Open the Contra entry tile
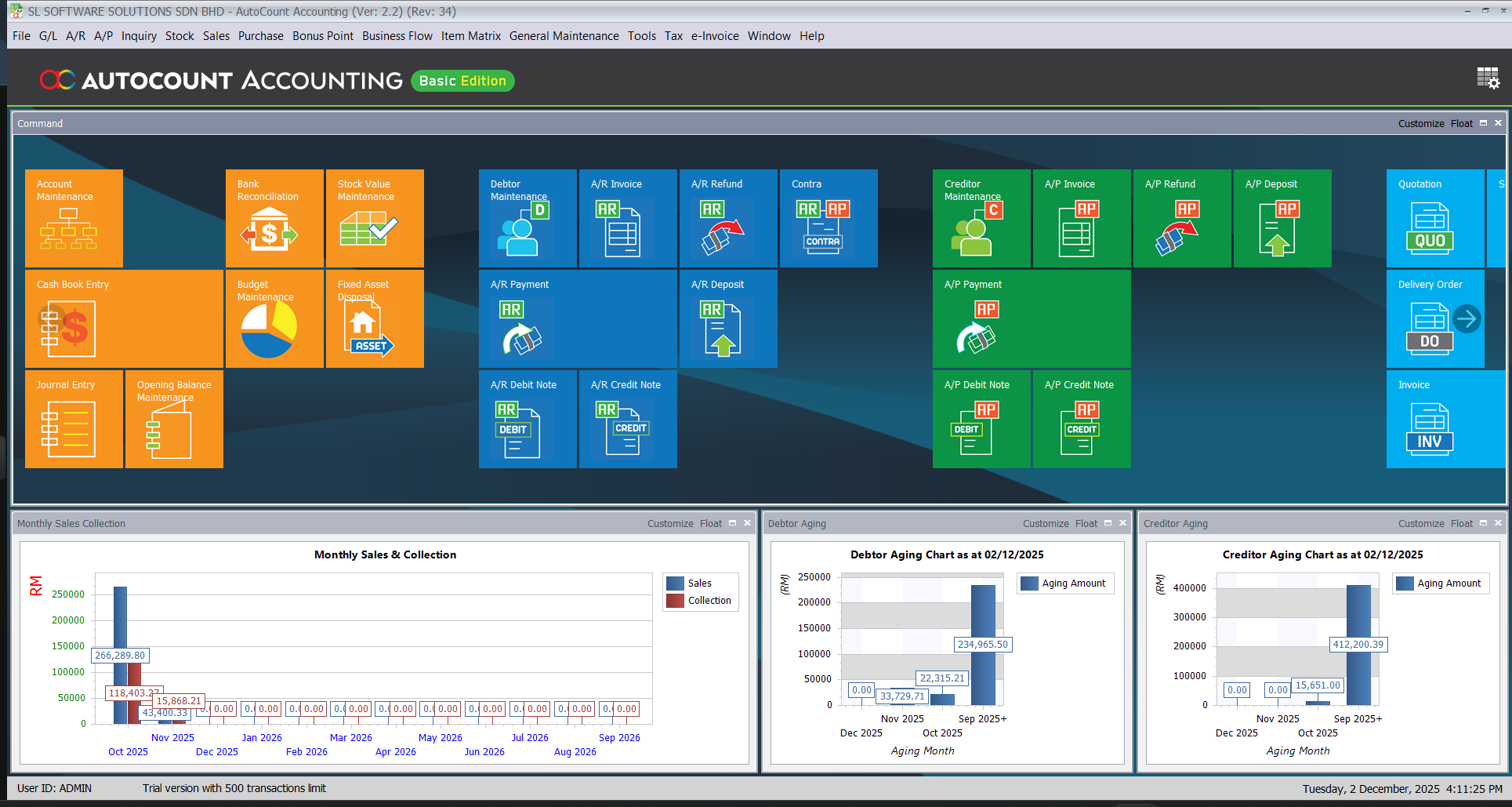The height and width of the screenshot is (807, 1512). pyautogui.click(x=828, y=218)
